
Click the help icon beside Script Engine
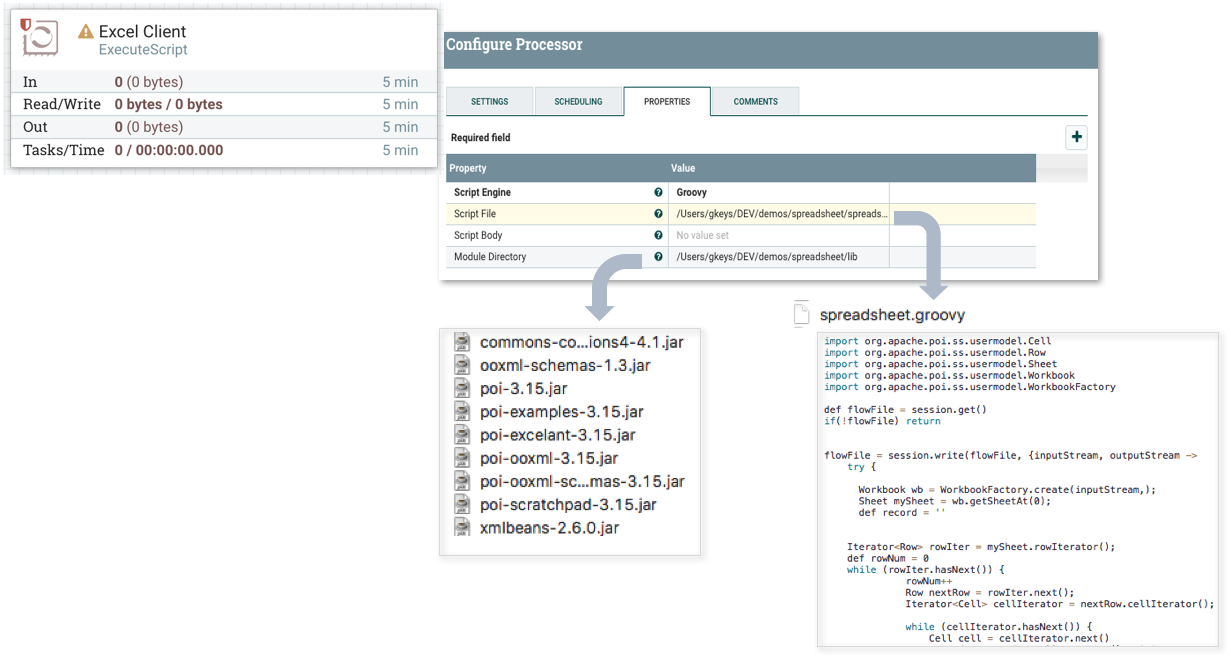click(658, 192)
